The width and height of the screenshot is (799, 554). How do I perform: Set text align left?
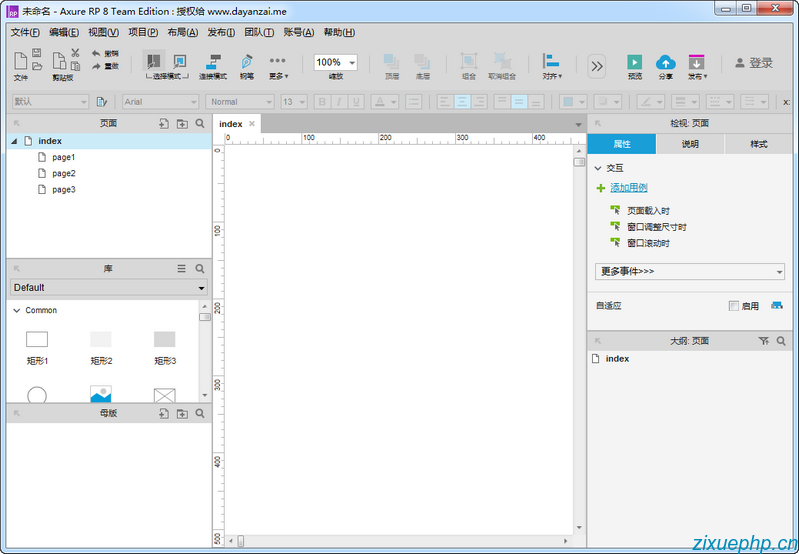pos(445,102)
